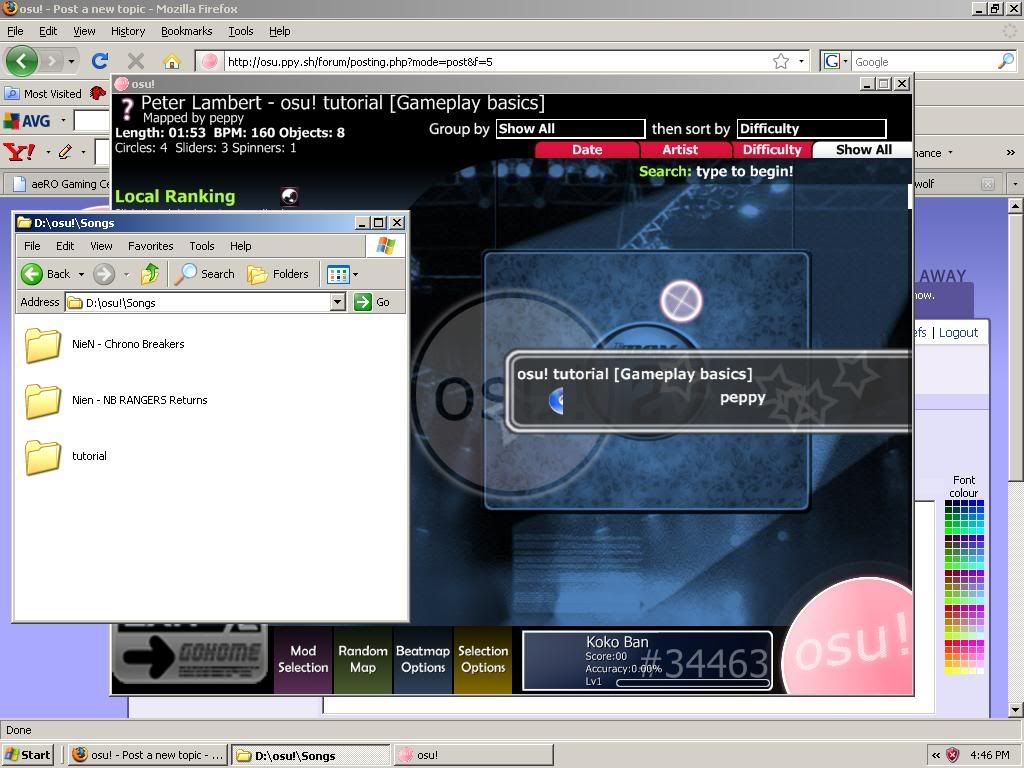Click the globe icon beside Local Ranking
The width and height of the screenshot is (1024, 768).
tap(290, 196)
